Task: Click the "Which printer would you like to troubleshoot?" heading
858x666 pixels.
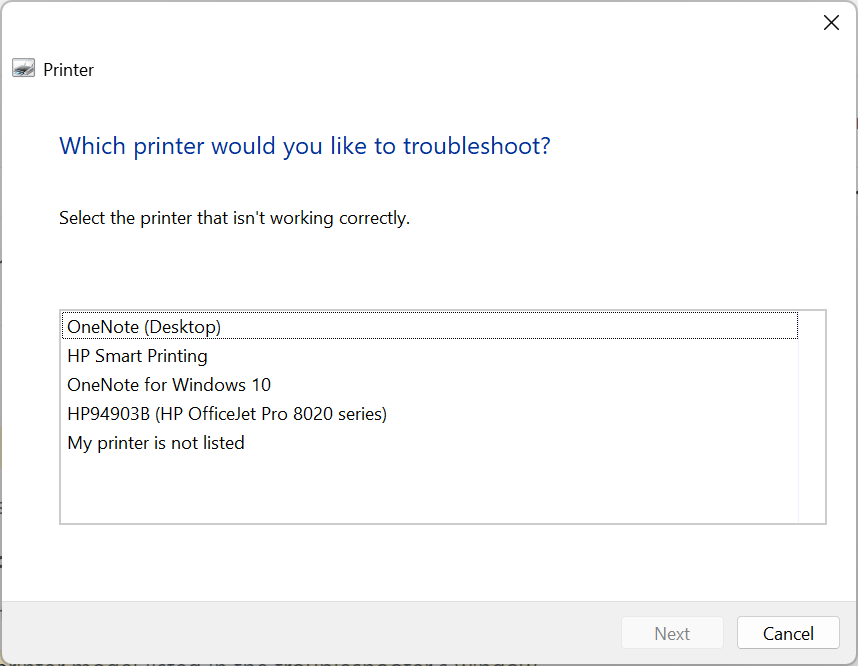Action: coord(305,147)
